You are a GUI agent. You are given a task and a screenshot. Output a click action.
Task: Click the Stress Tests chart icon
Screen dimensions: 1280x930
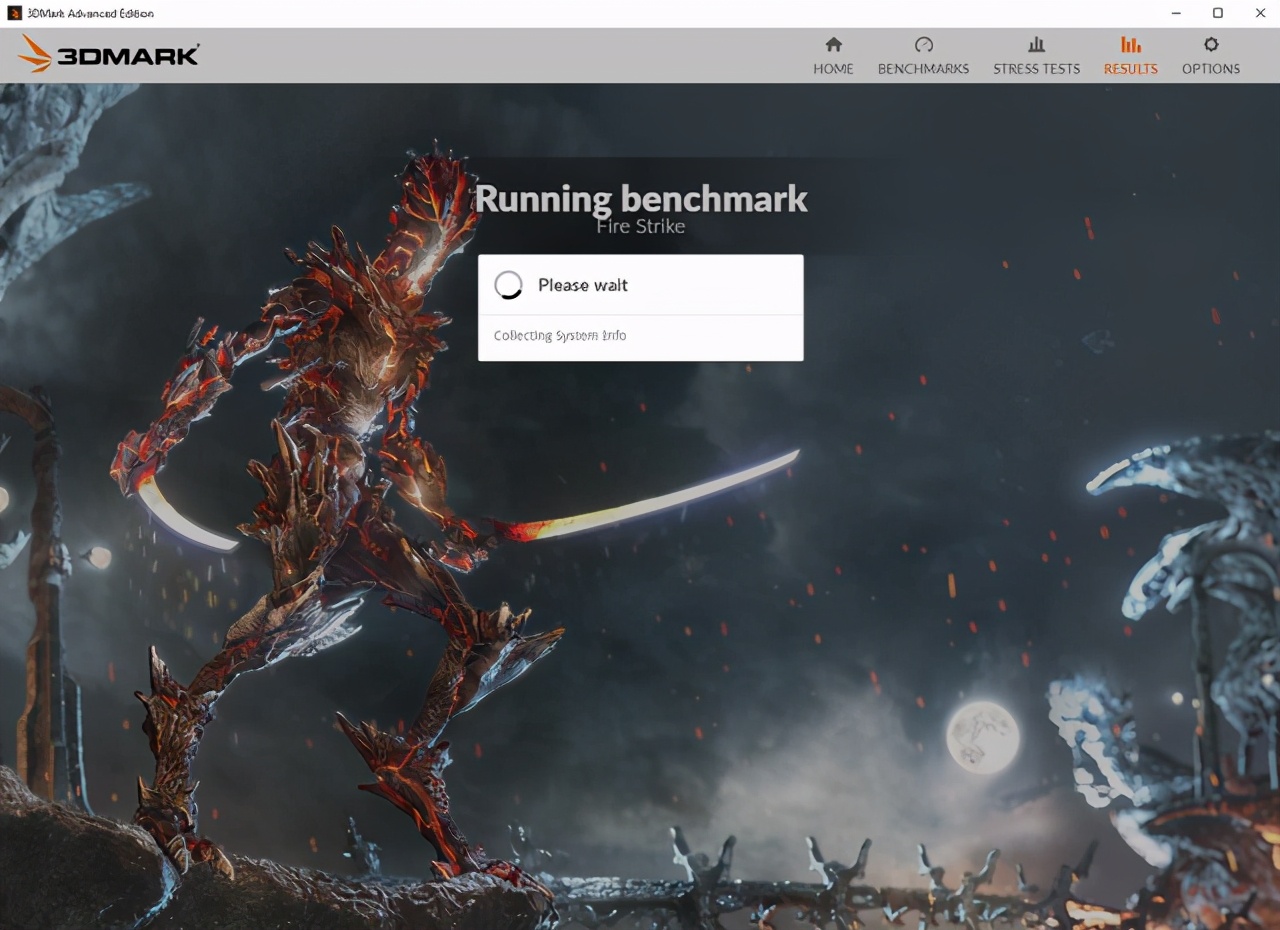pos(1036,45)
